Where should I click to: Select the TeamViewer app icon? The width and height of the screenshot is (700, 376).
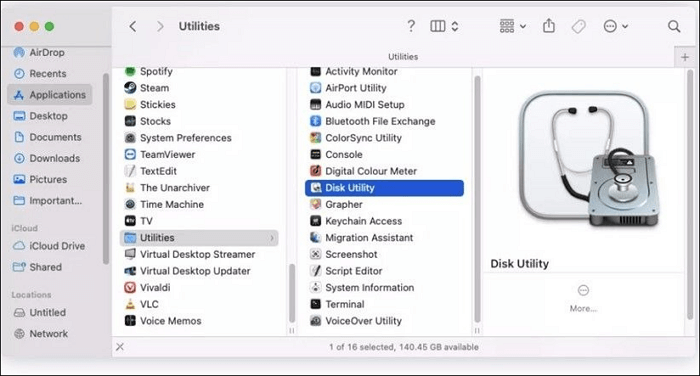(130, 155)
